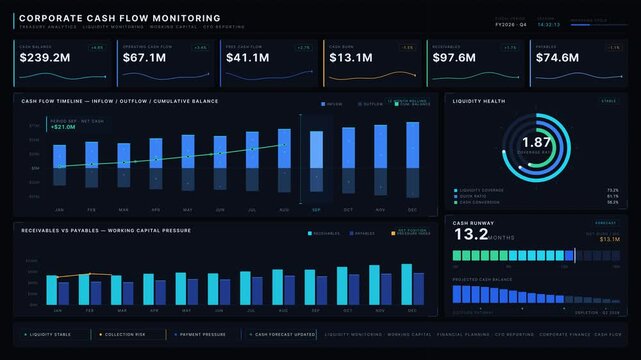The image size is (641, 360).
Task: Click the Cash Flow Timeline panel heading
Action: point(120,101)
